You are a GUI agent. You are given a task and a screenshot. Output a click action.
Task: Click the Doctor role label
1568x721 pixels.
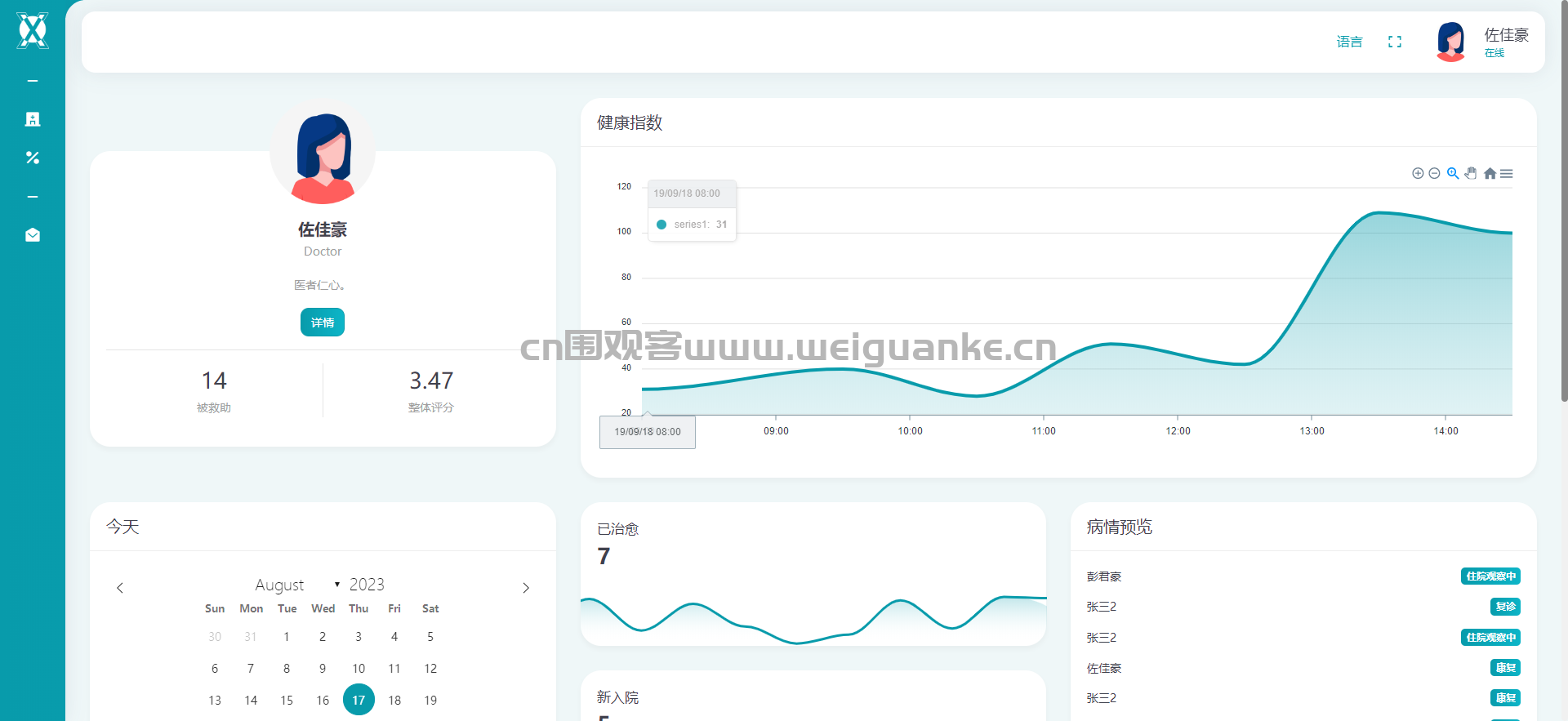point(323,251)
